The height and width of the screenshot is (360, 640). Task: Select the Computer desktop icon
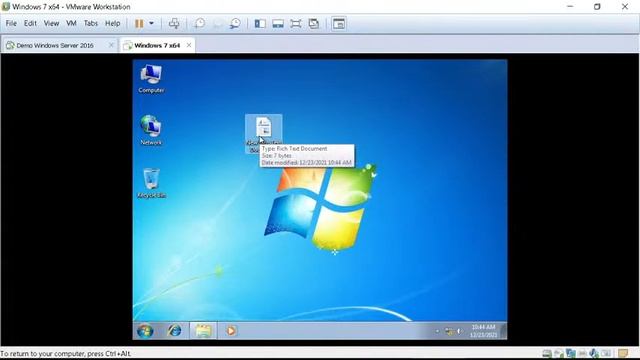click(151, 79)
